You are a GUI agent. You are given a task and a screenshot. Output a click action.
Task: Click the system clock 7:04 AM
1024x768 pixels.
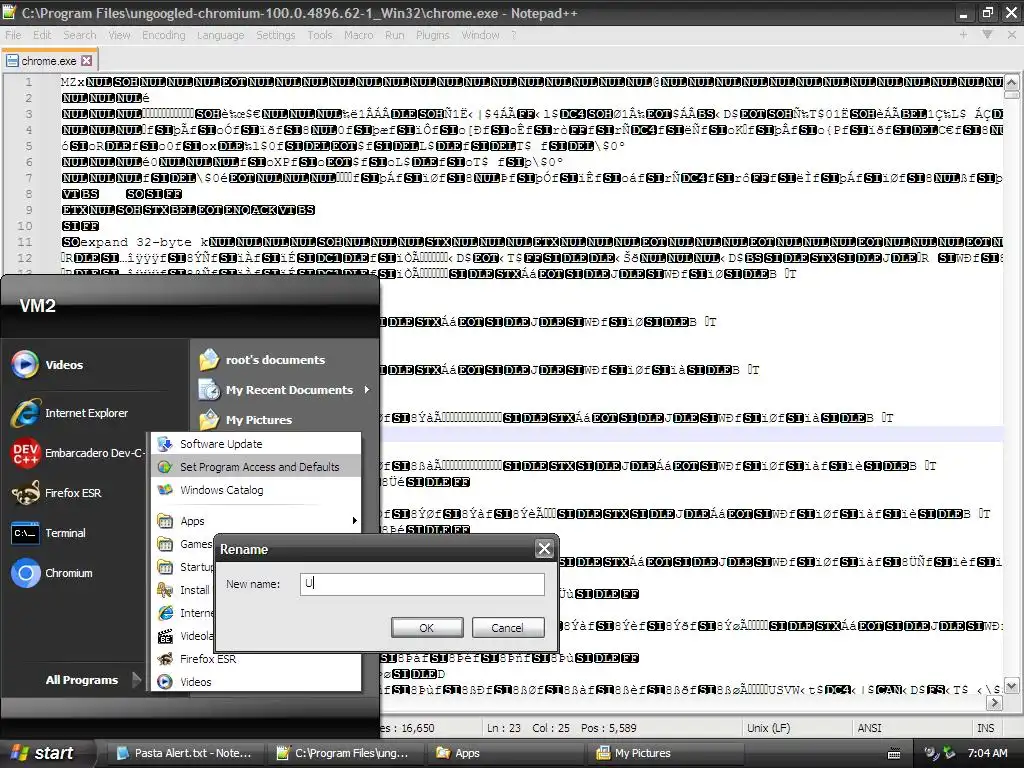(x=987, y=753)
